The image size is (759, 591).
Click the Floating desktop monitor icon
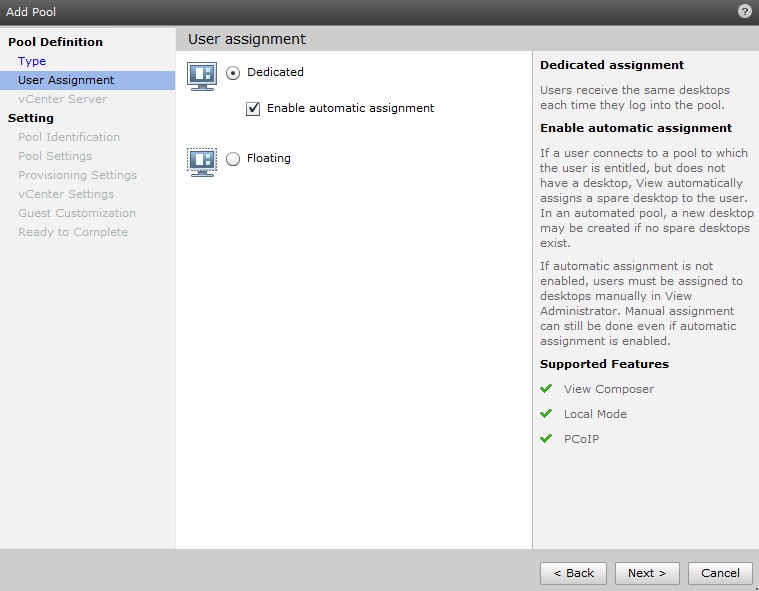[x=202, y=161]
